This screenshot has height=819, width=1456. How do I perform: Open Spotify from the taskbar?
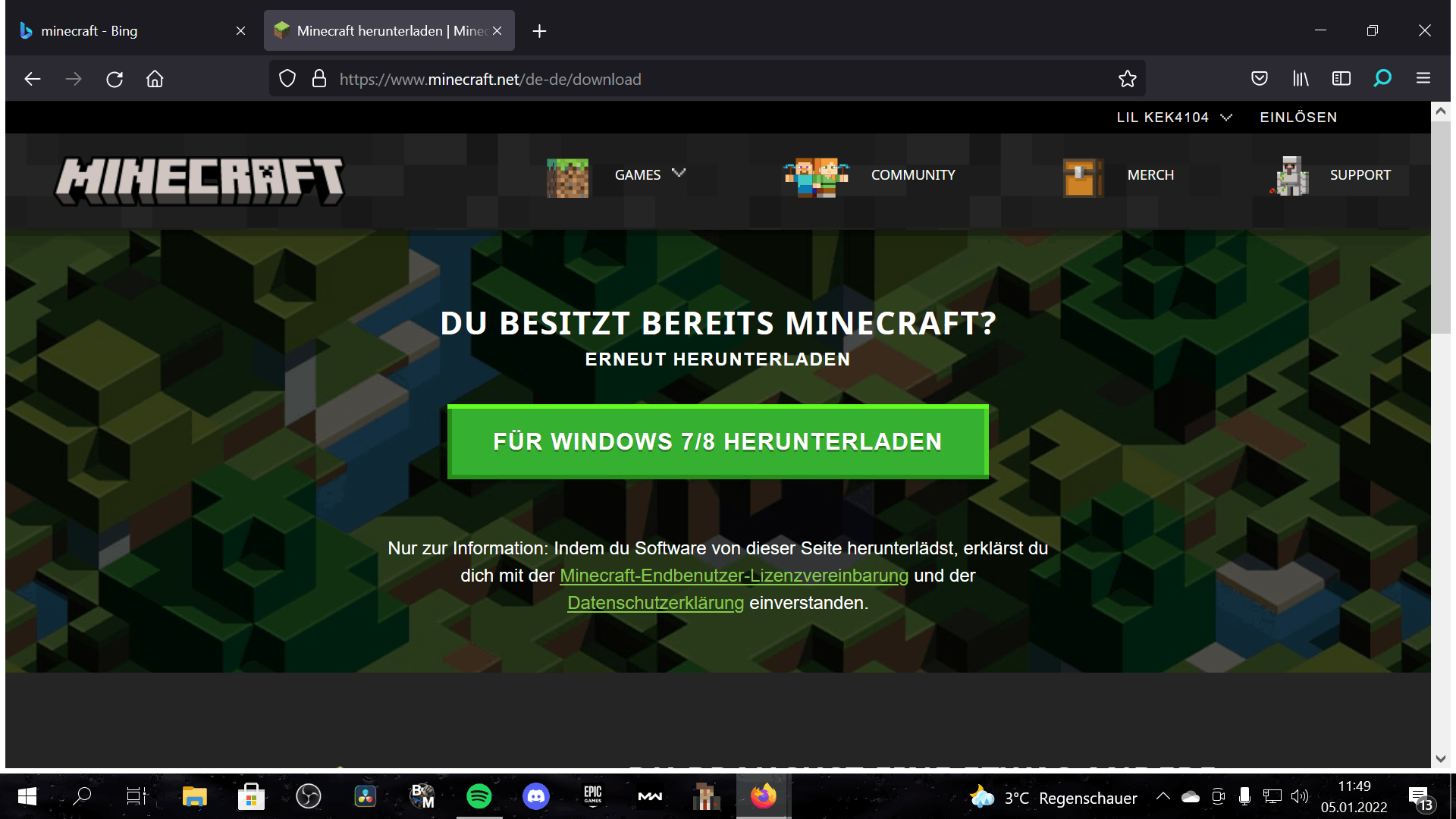coord(479,796)
